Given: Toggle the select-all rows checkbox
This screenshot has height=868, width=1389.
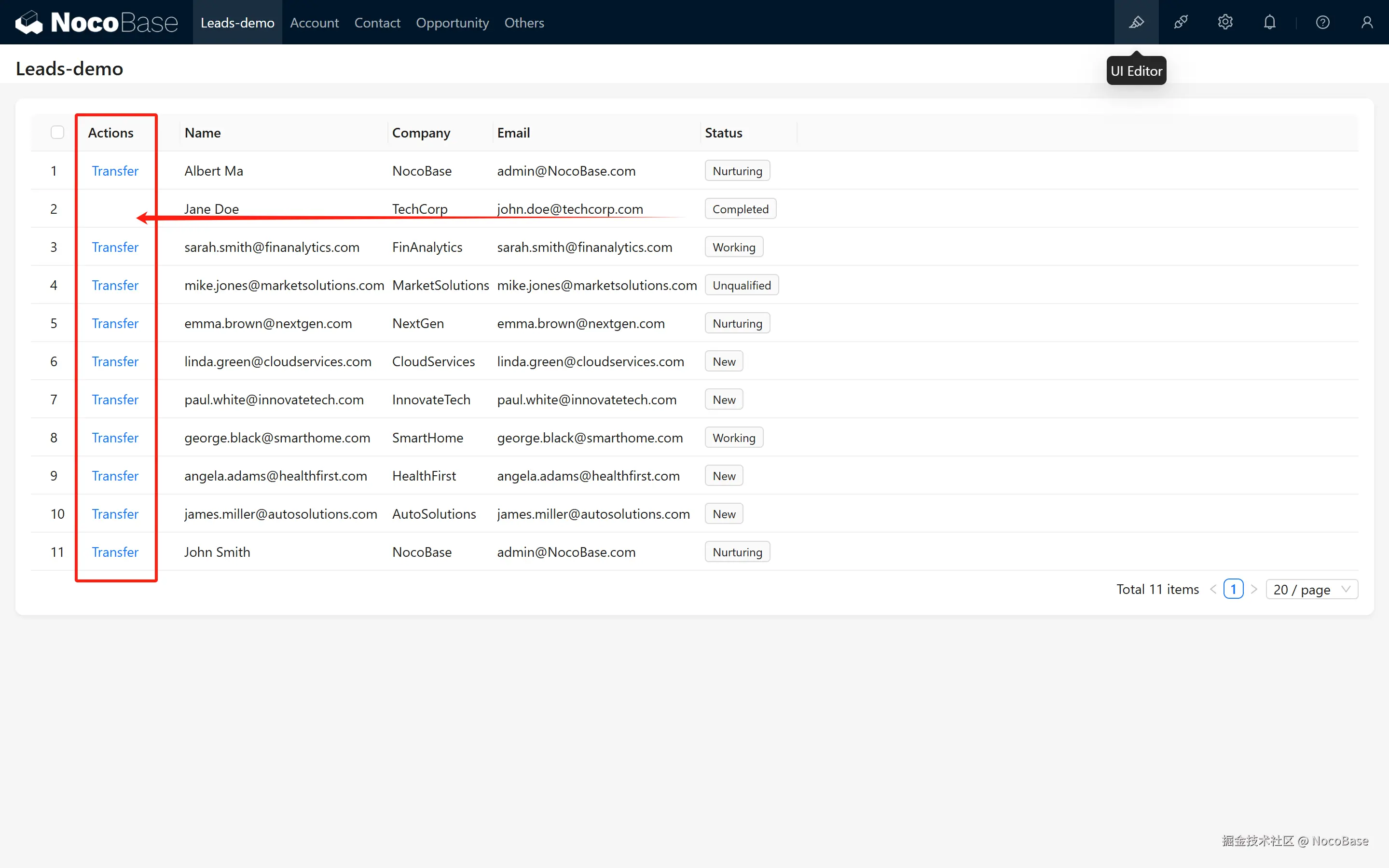Looking at the screenshot, I should click(x=57, y=133).
